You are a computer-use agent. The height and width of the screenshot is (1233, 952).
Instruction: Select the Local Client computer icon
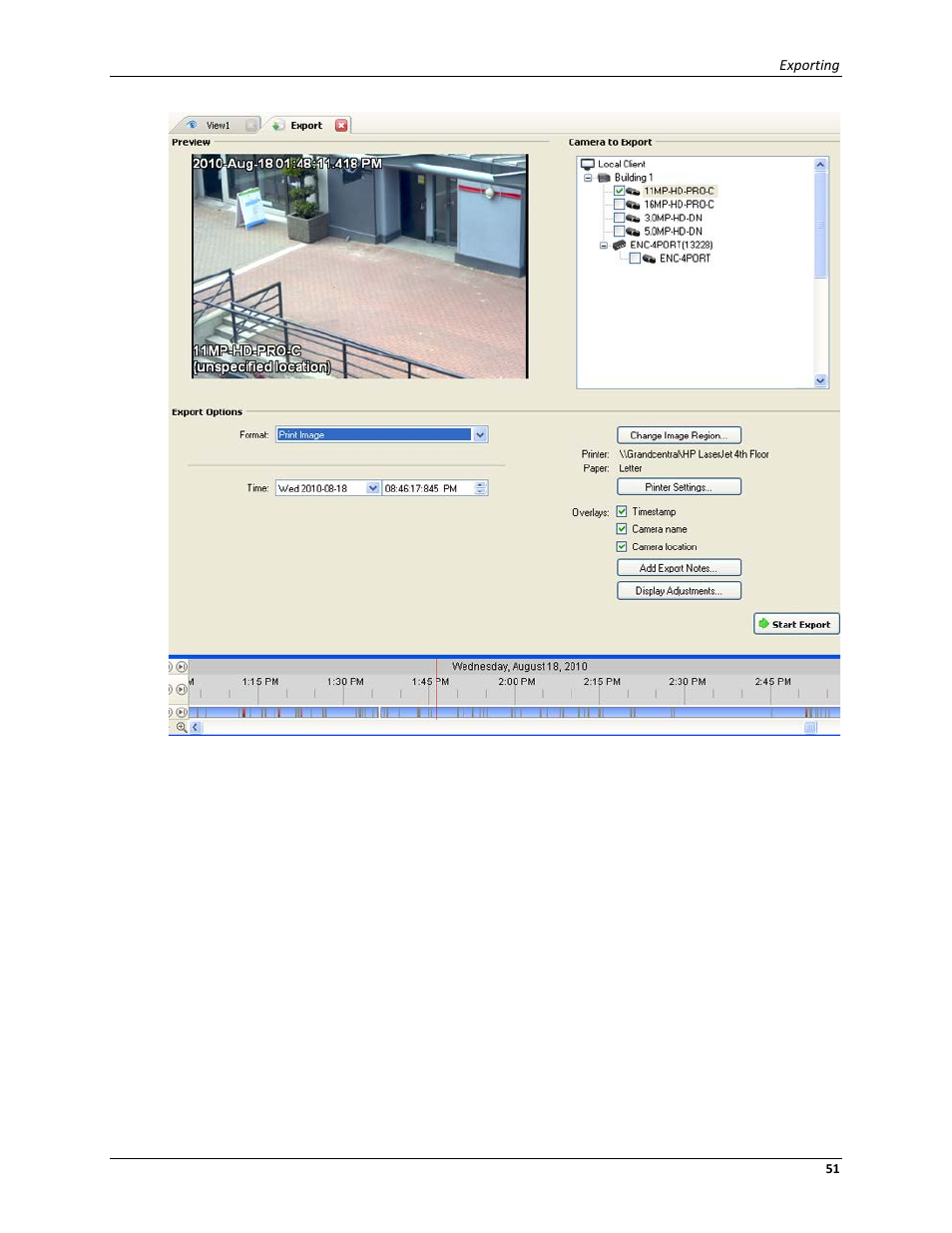point(588,164)
